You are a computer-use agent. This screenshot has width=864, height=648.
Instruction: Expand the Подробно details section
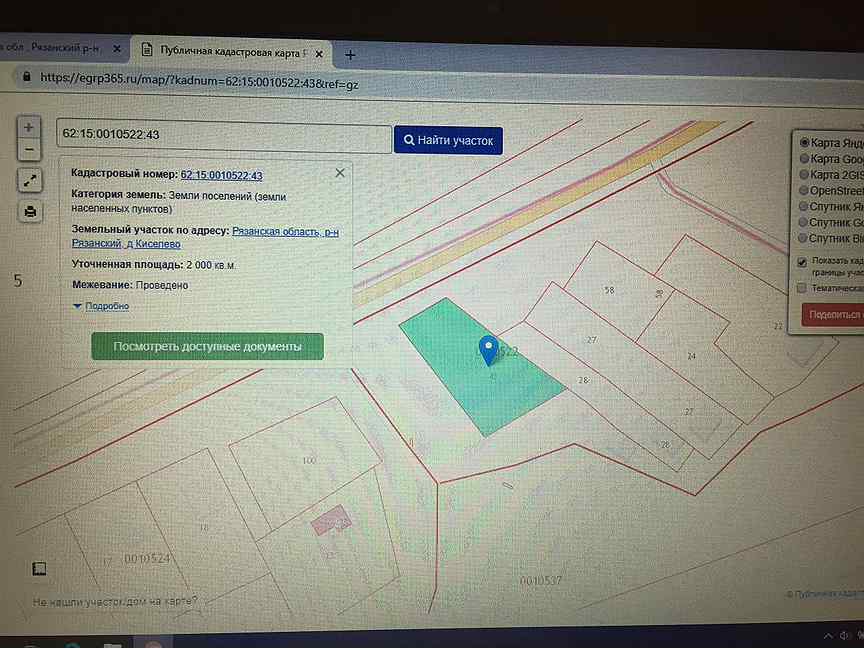101,306
